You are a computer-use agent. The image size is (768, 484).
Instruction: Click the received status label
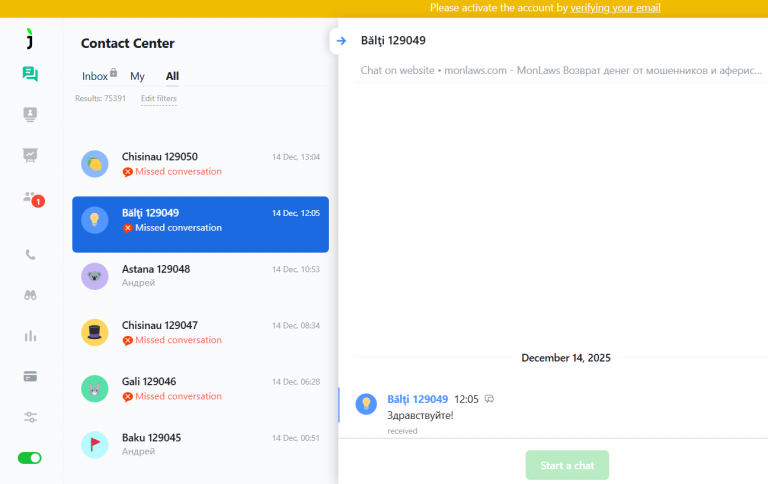[402, 431]
